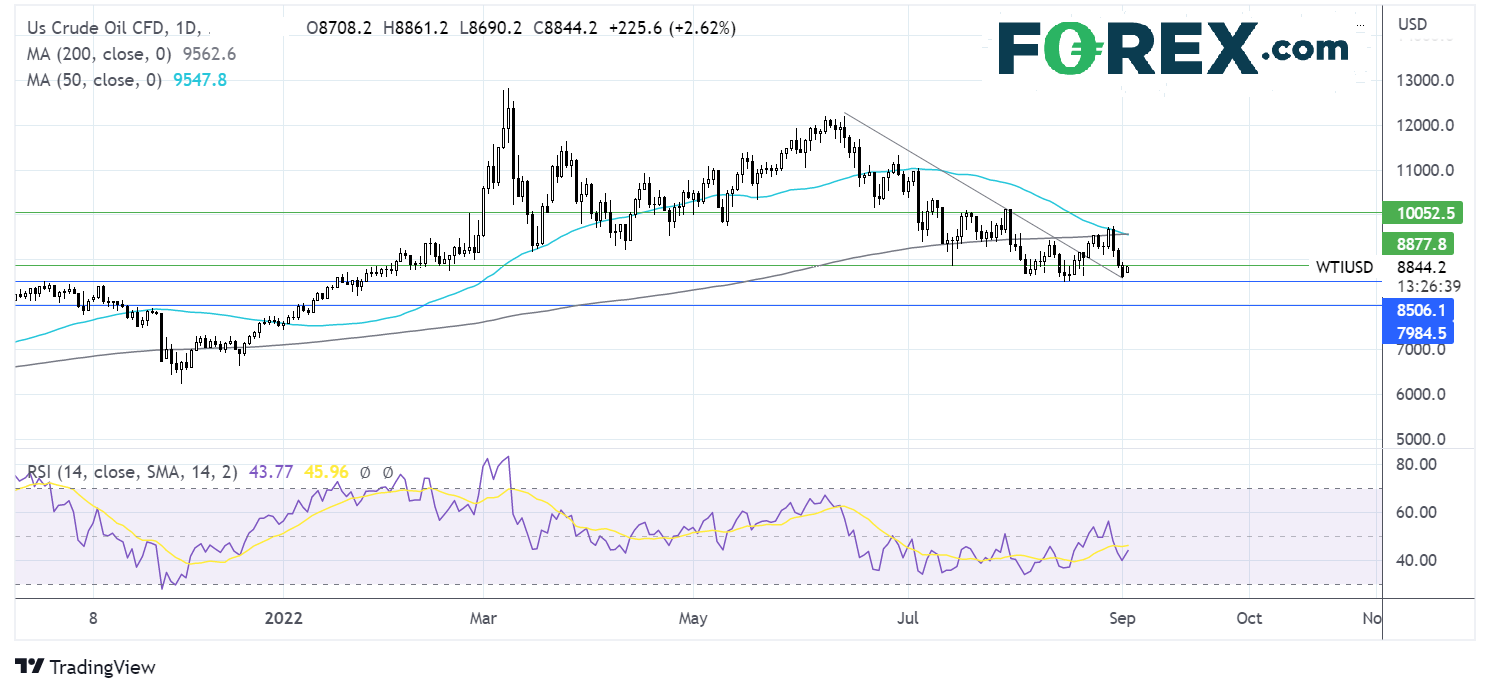Click the May label on time axis
The height and width of the screenshot is (690, 1490).
[692, 619]
